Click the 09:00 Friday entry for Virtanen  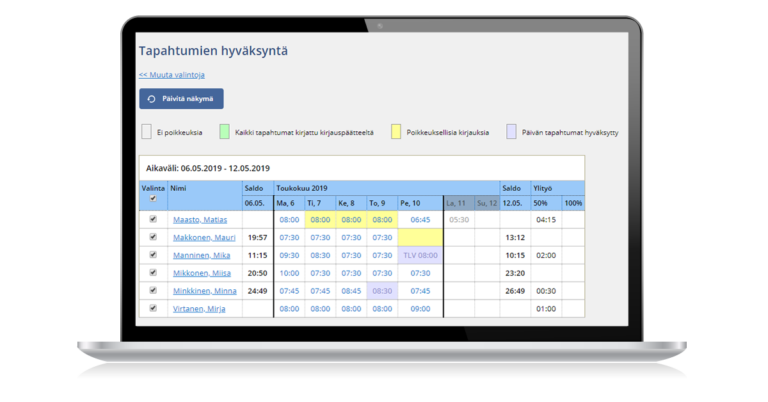[x=420, y=309]
